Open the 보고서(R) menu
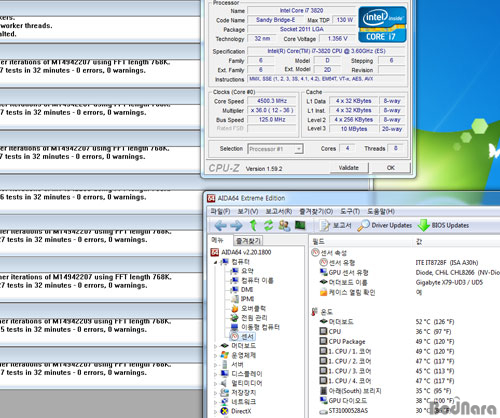Screen dimensions: 500x418 click(279, 211)
